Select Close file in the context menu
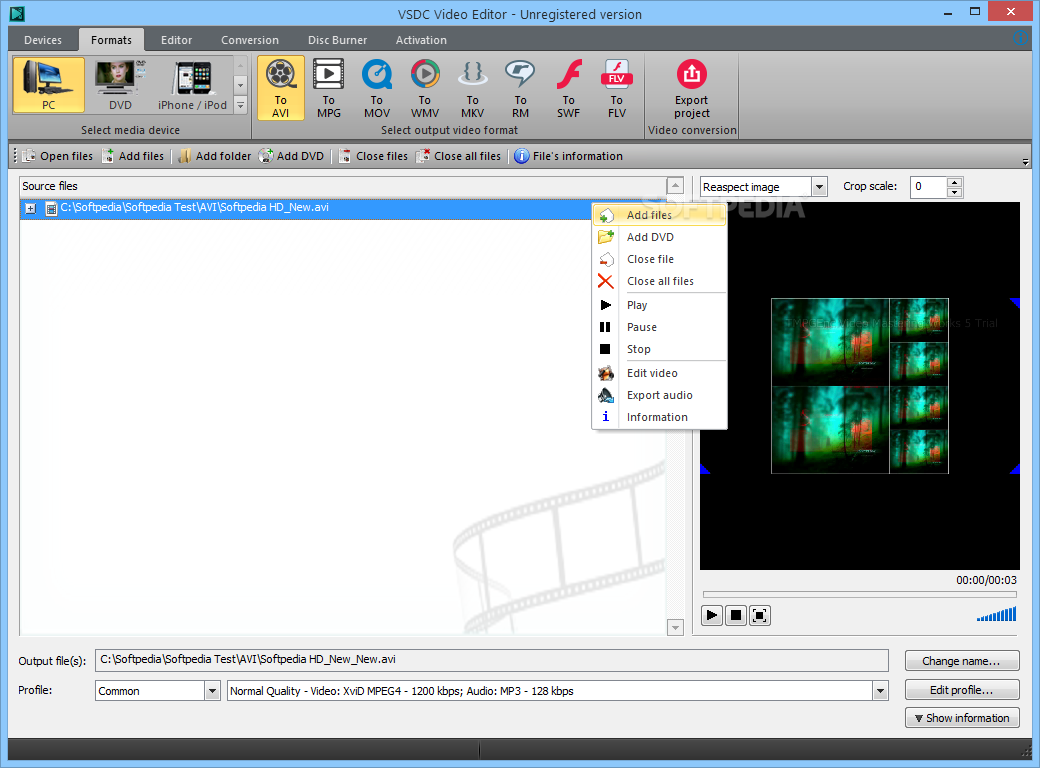 [659, 259]
